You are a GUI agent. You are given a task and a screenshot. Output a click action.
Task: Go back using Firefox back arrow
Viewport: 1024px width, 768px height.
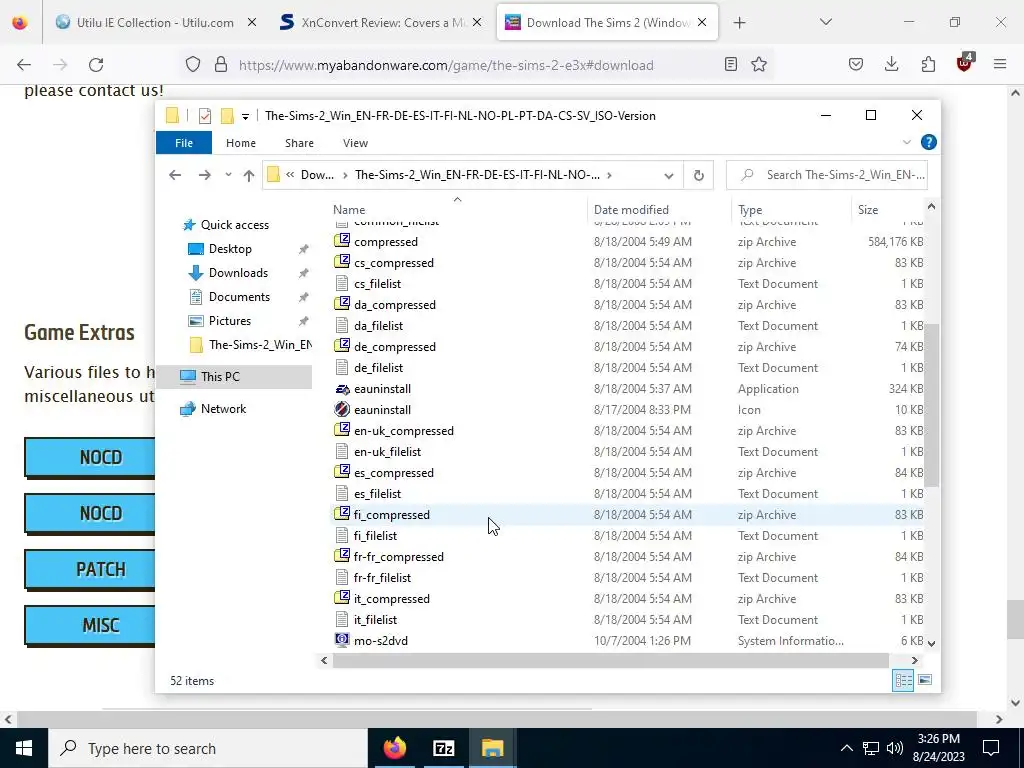[x=24, y=65]
